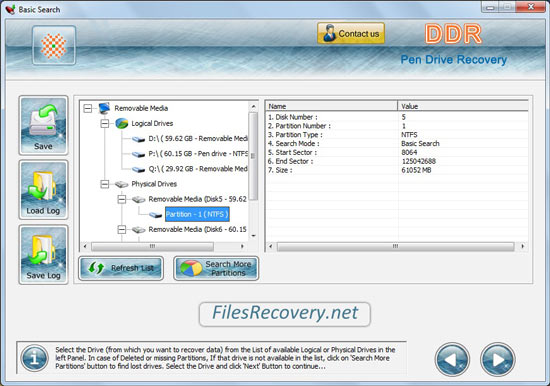Screen dimensions: 550x386
Task: Select the D:\ 59.62 GB removable drive
Action: point(198,139)
